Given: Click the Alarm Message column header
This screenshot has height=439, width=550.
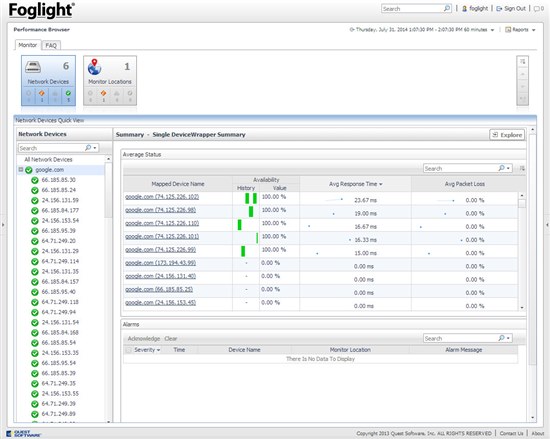Looking at the screenshot, I should point(464,350).
